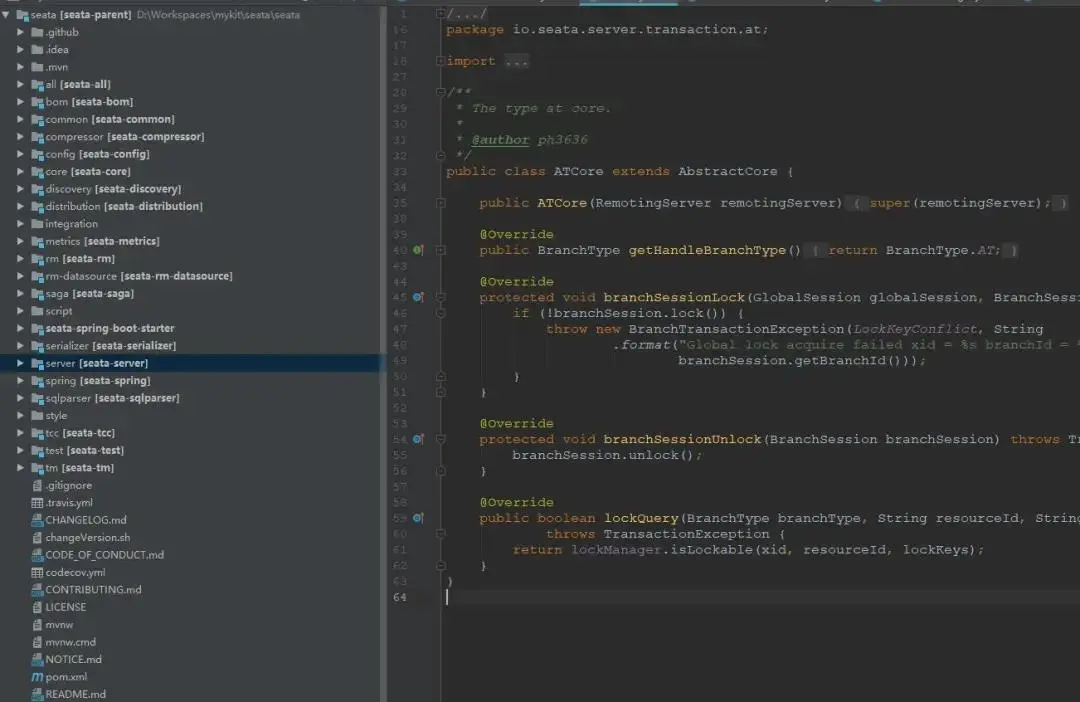Click the codecov.yml file icon
The height and width of the screenshot is (702, 1080).
point(37,572)
